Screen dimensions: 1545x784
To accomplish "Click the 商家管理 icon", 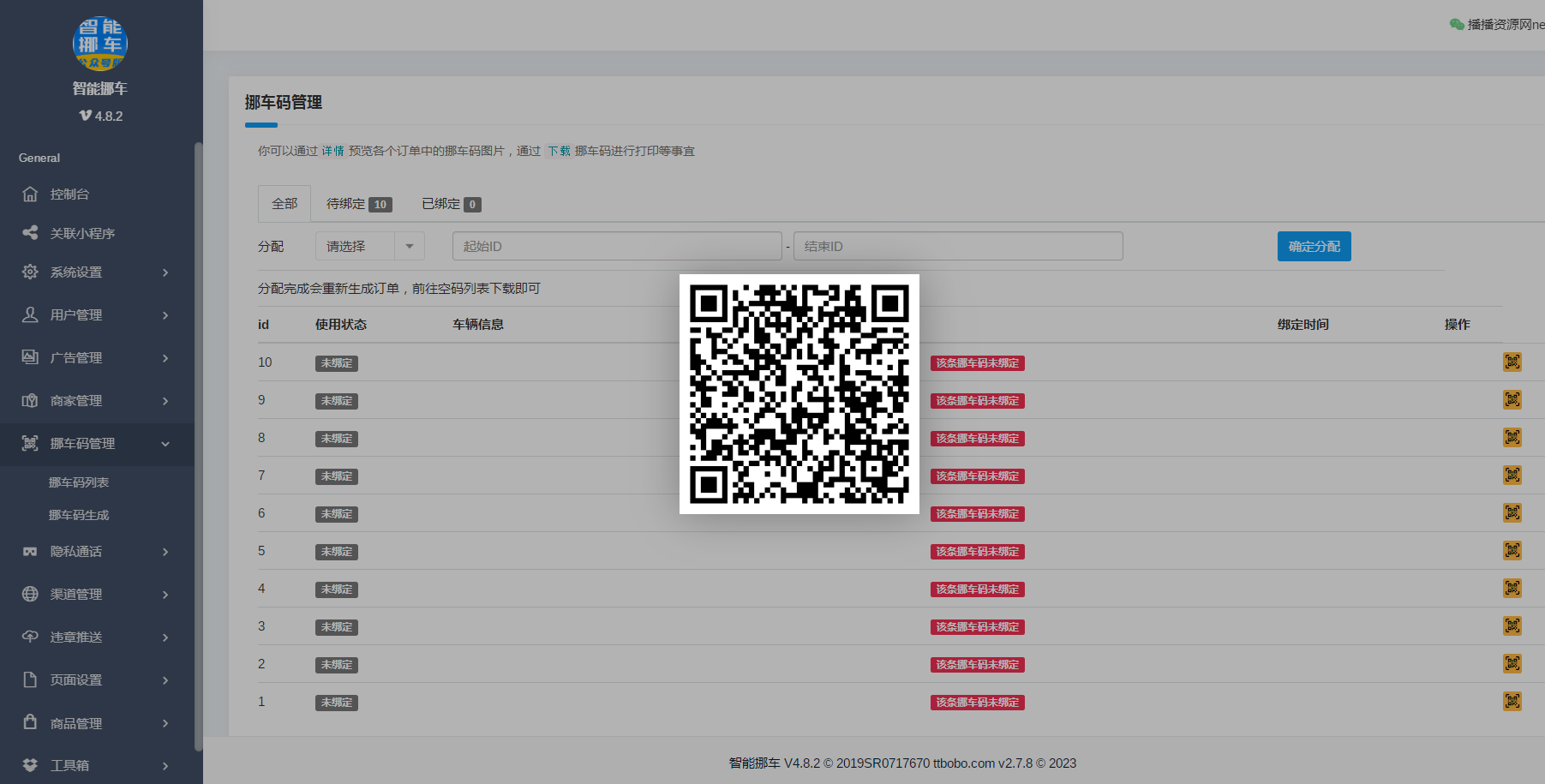I will pos(30,400).
